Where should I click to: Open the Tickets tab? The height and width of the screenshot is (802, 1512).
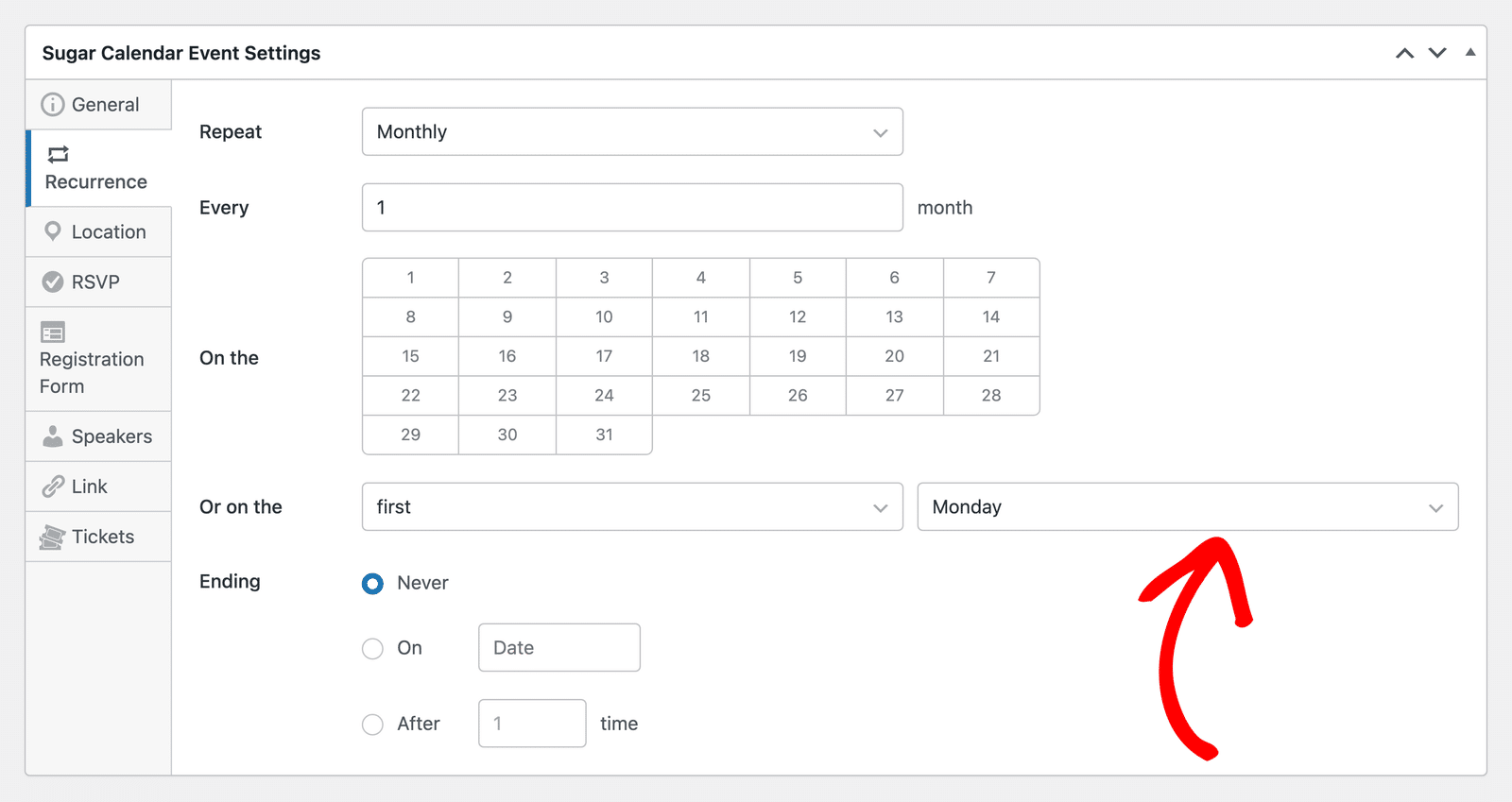(98, 537)
